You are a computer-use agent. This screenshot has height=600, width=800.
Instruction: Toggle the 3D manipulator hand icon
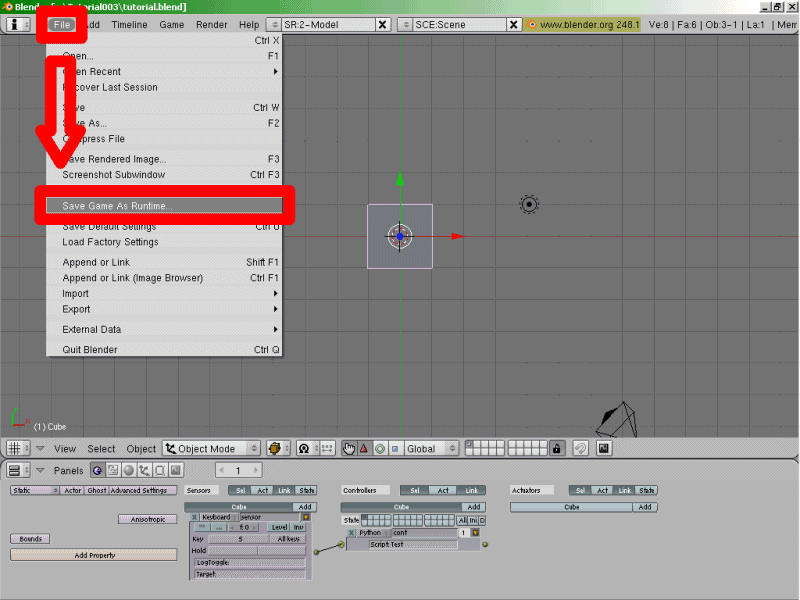[349, 449]
